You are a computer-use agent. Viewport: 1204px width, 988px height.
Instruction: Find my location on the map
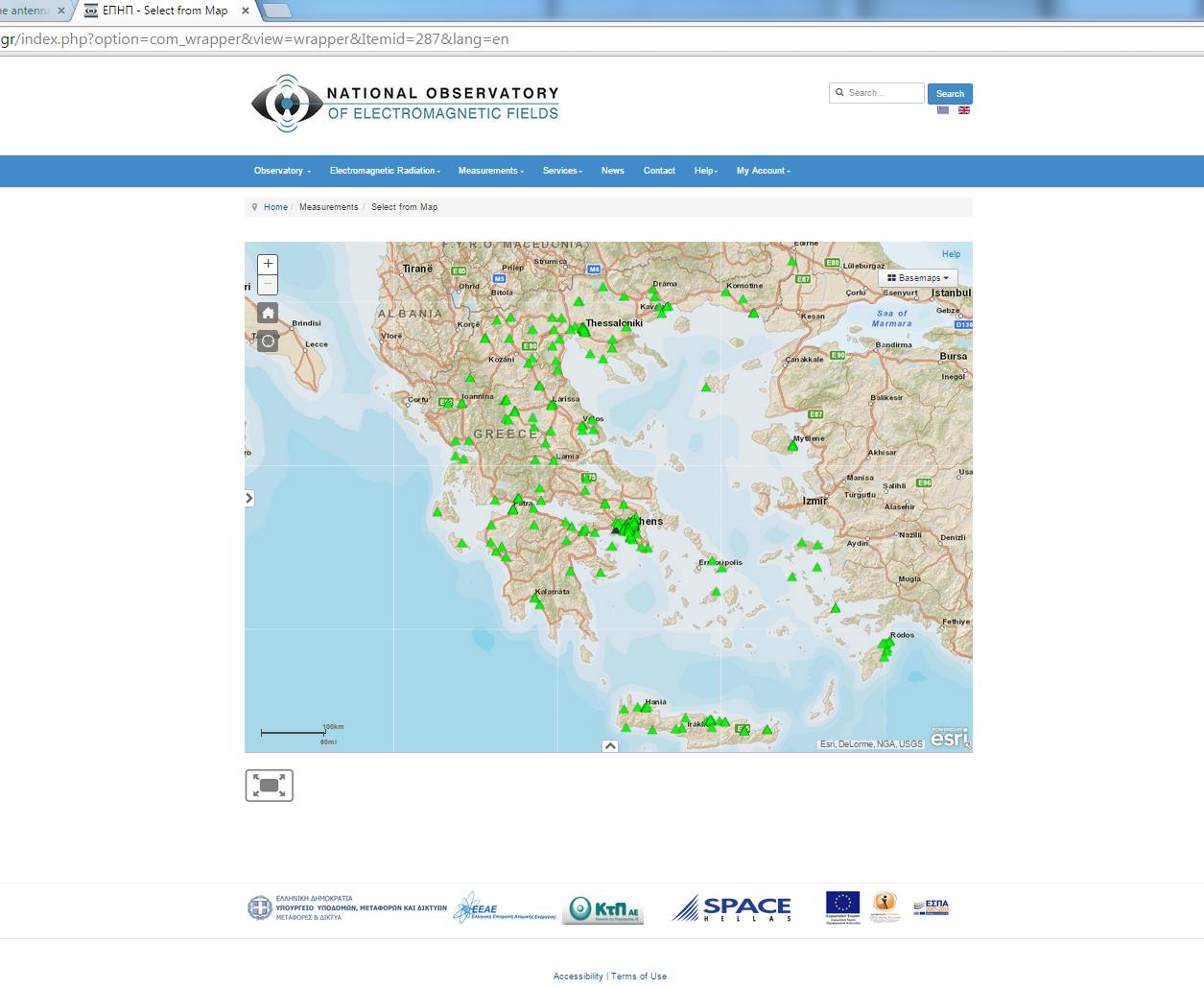tap(268, 341)
